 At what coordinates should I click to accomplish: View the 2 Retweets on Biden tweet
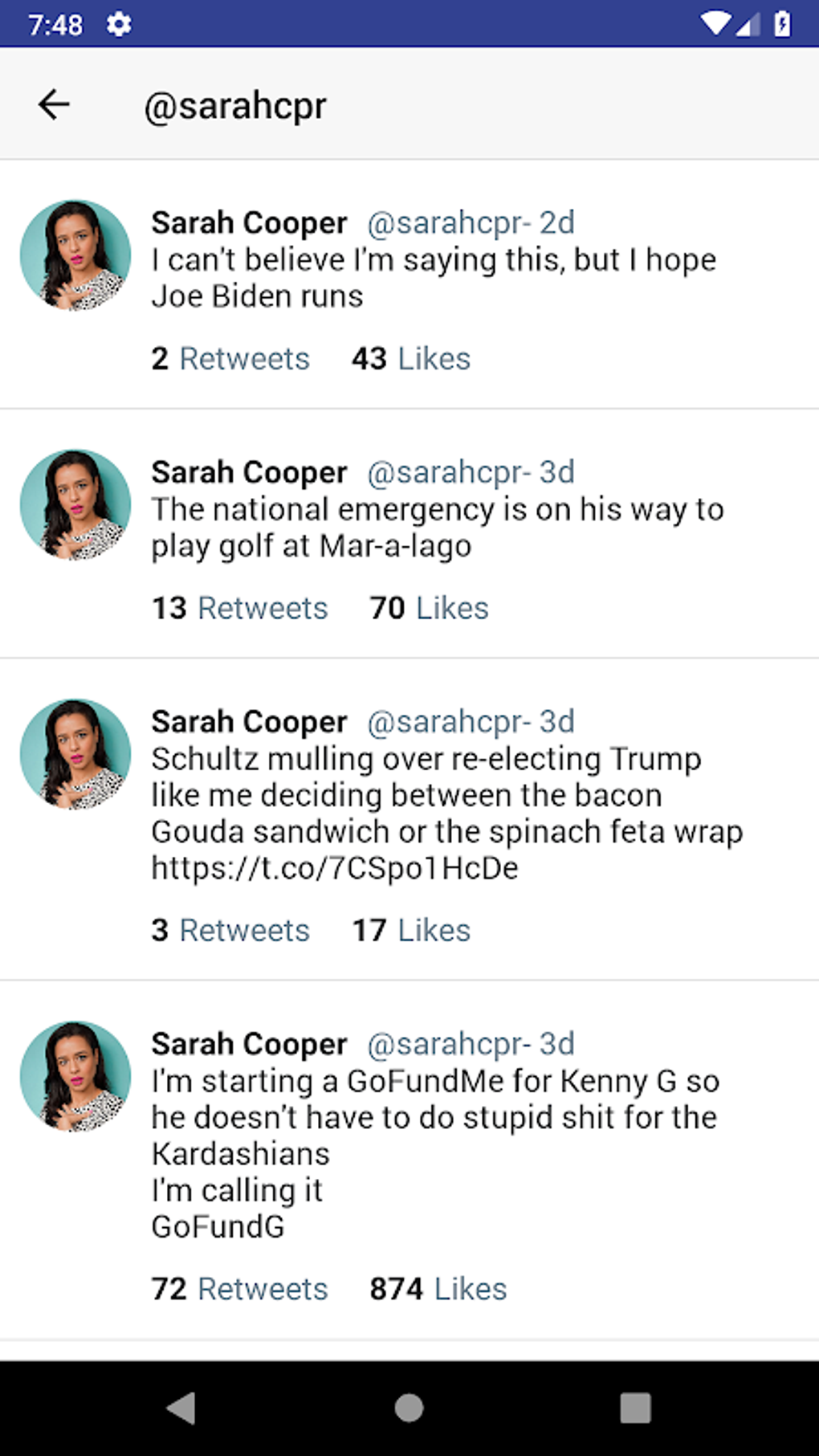[230, 359]
